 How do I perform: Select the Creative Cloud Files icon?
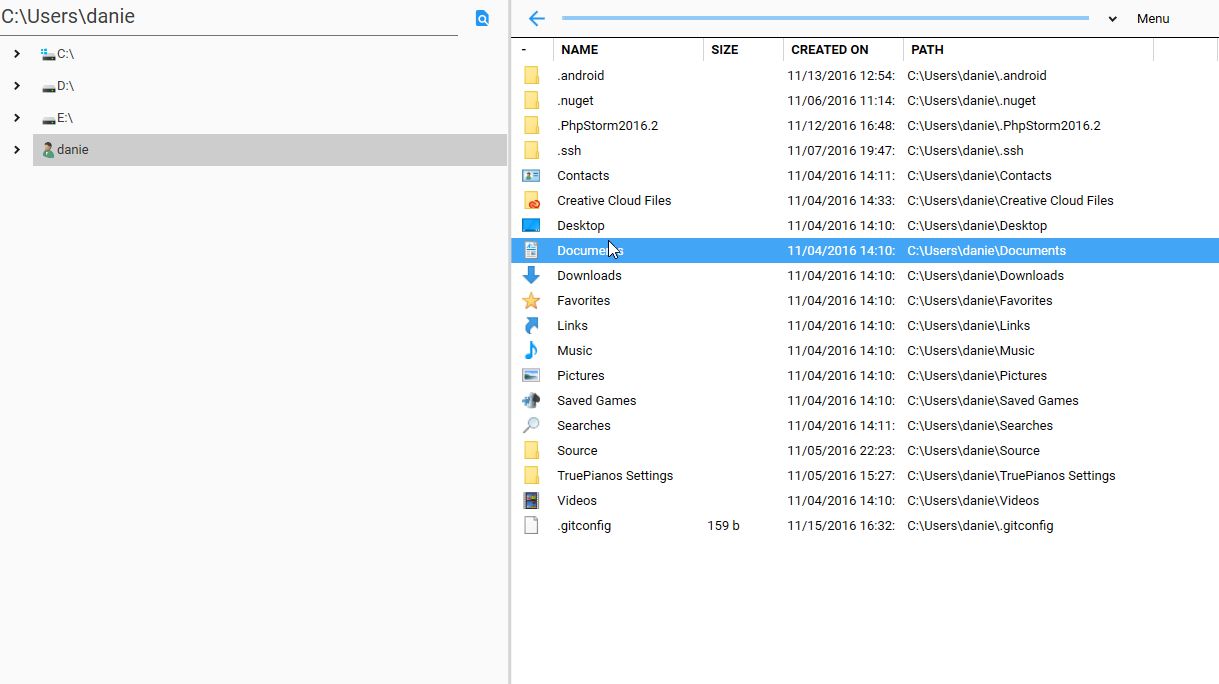[x=530, y=200]
